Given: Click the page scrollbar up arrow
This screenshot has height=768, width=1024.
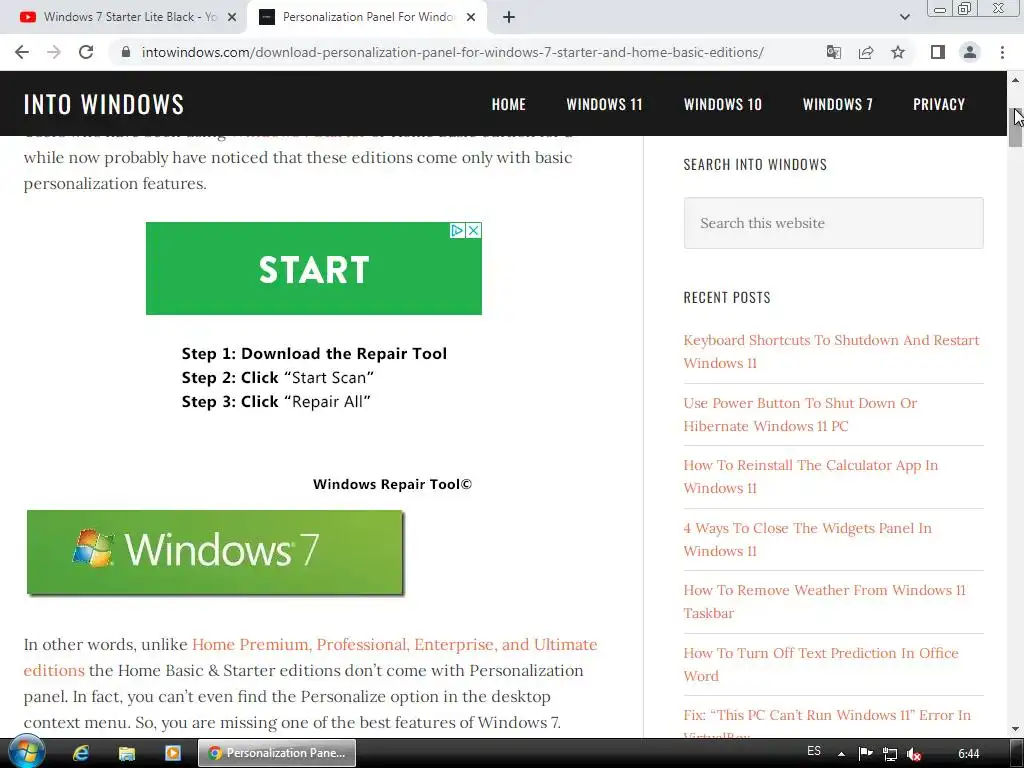Looking at the screenshot, I should coord(1015,80).
